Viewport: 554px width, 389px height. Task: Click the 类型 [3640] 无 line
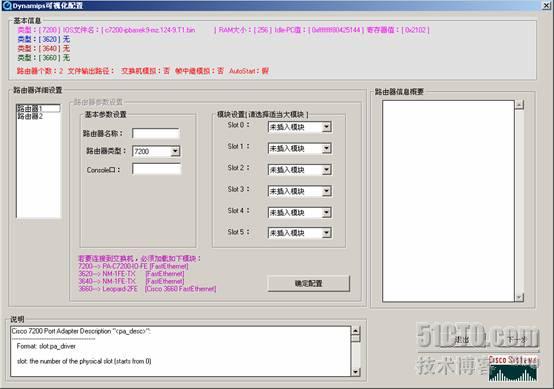pyautogui.click(x=43, y=48)
